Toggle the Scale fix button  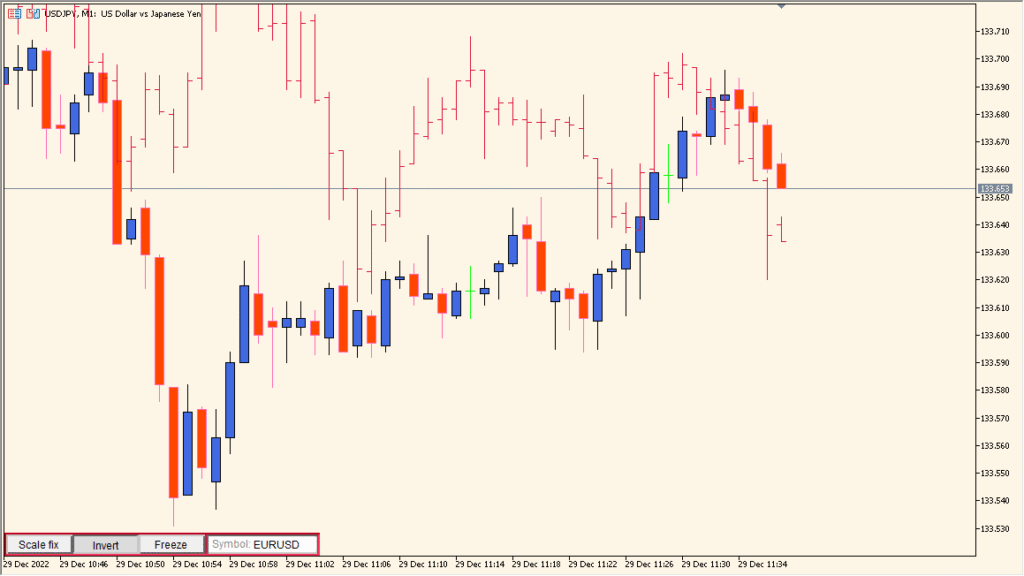point(37,544)
